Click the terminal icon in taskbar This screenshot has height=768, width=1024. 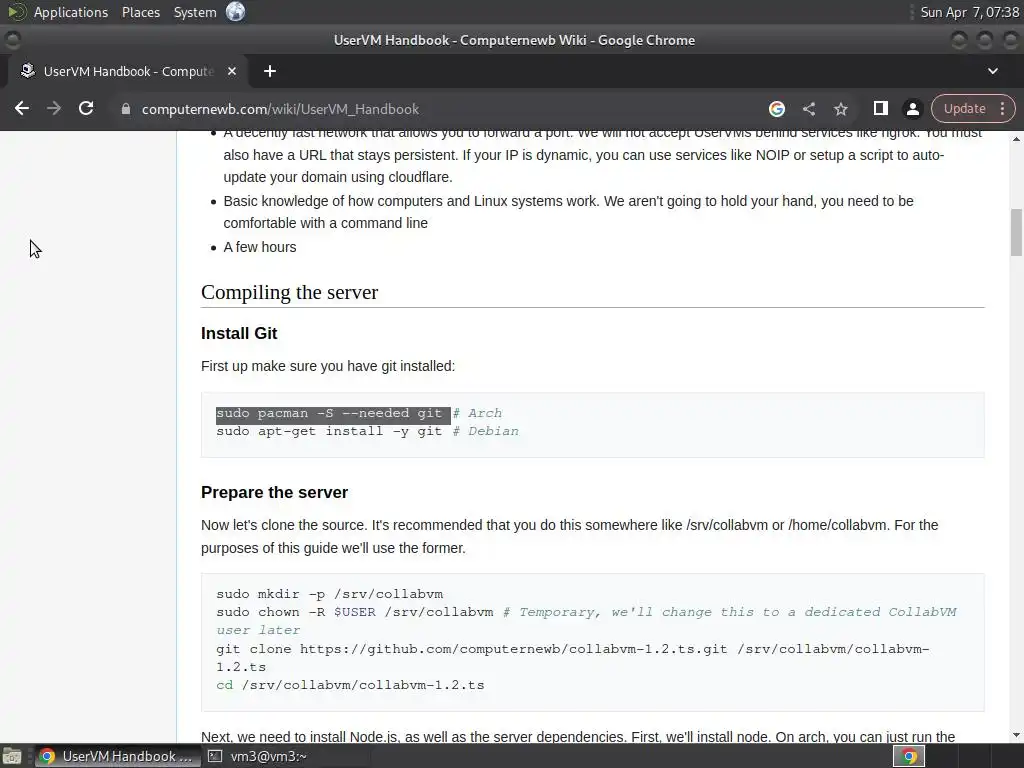point(215,756)
